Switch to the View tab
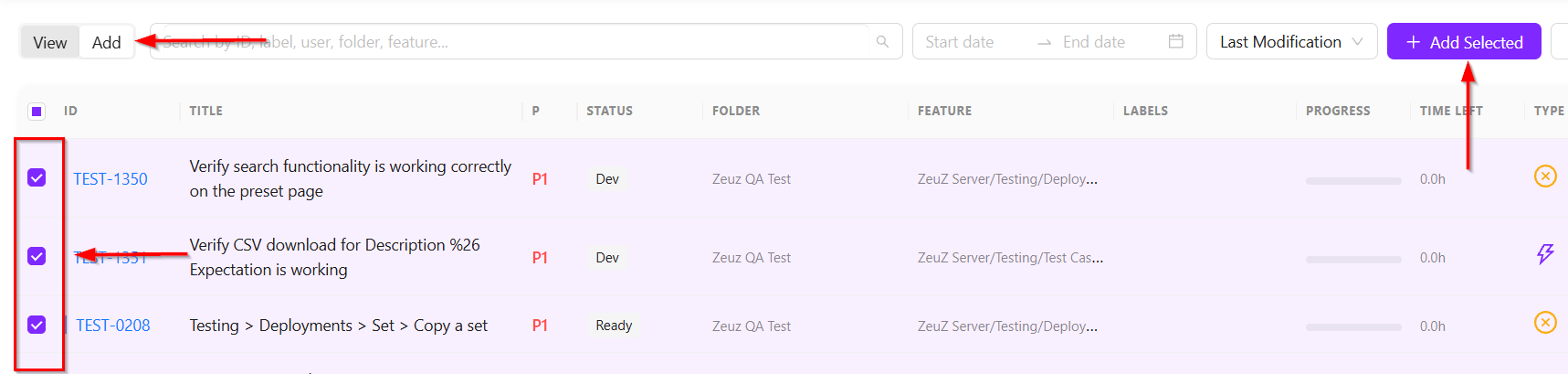Screen dimensions: 1568x374 50,42
